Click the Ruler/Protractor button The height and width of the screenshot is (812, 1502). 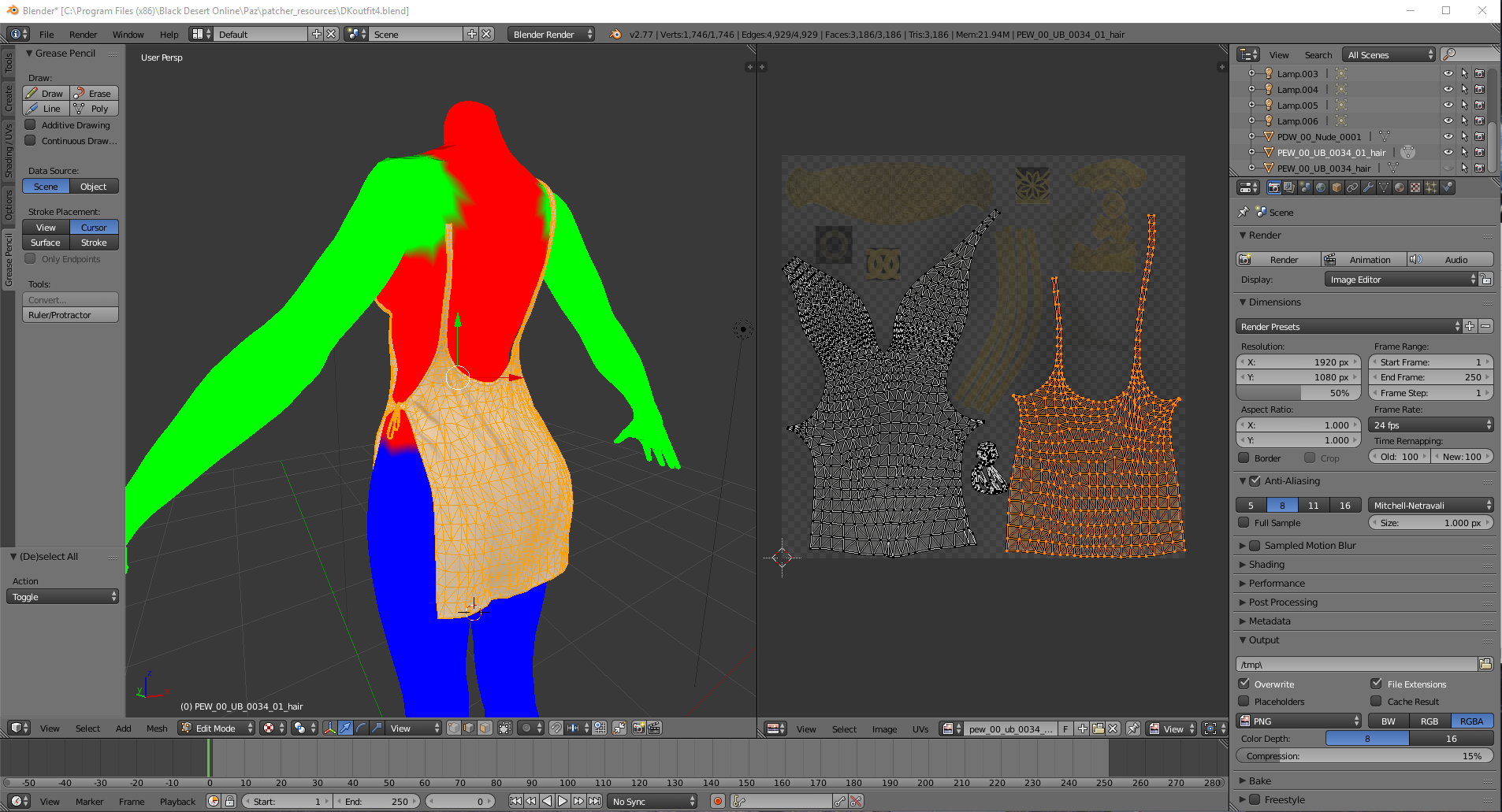pyautogui.click(x=70, y=315)
